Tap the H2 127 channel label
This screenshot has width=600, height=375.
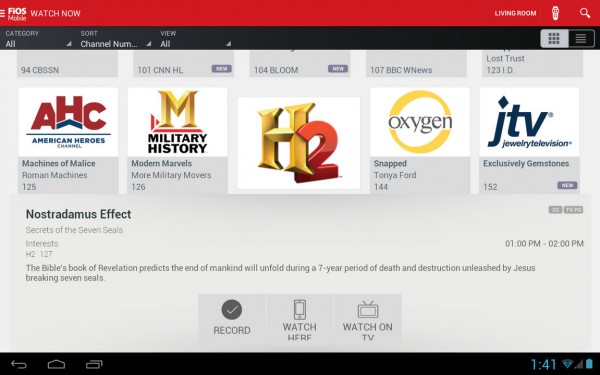(39, 254)
